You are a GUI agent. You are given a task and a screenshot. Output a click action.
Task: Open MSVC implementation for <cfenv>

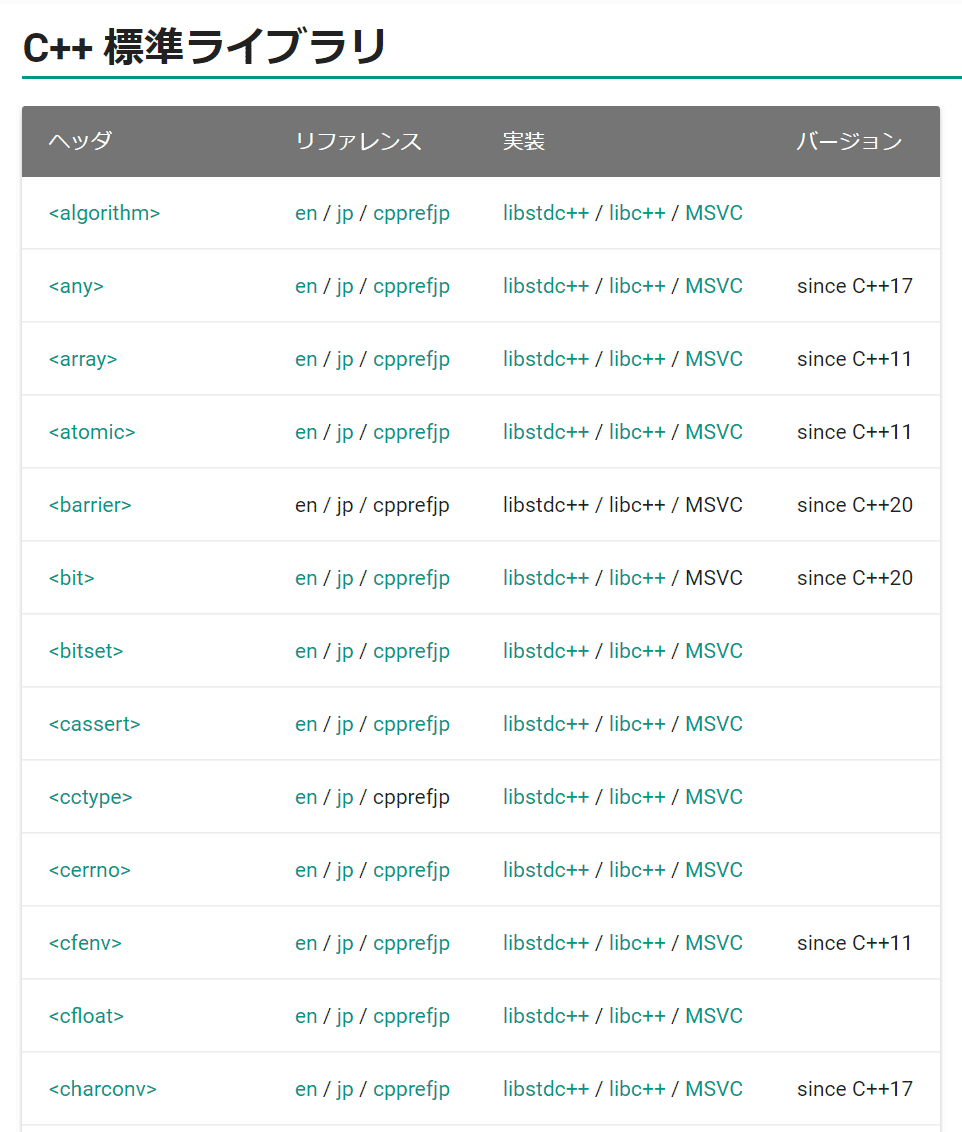[714, 943]
